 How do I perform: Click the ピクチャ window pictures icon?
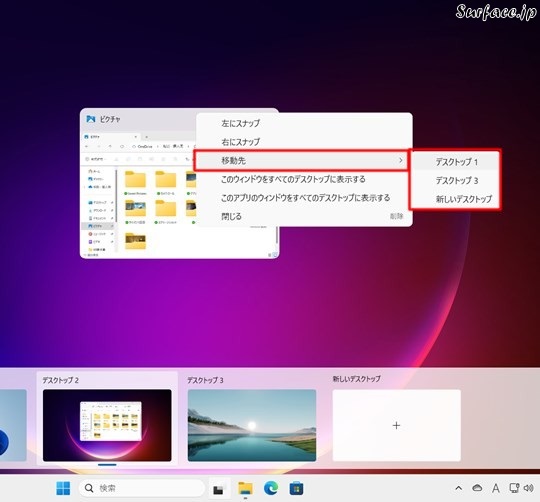[x=91, y=119]
